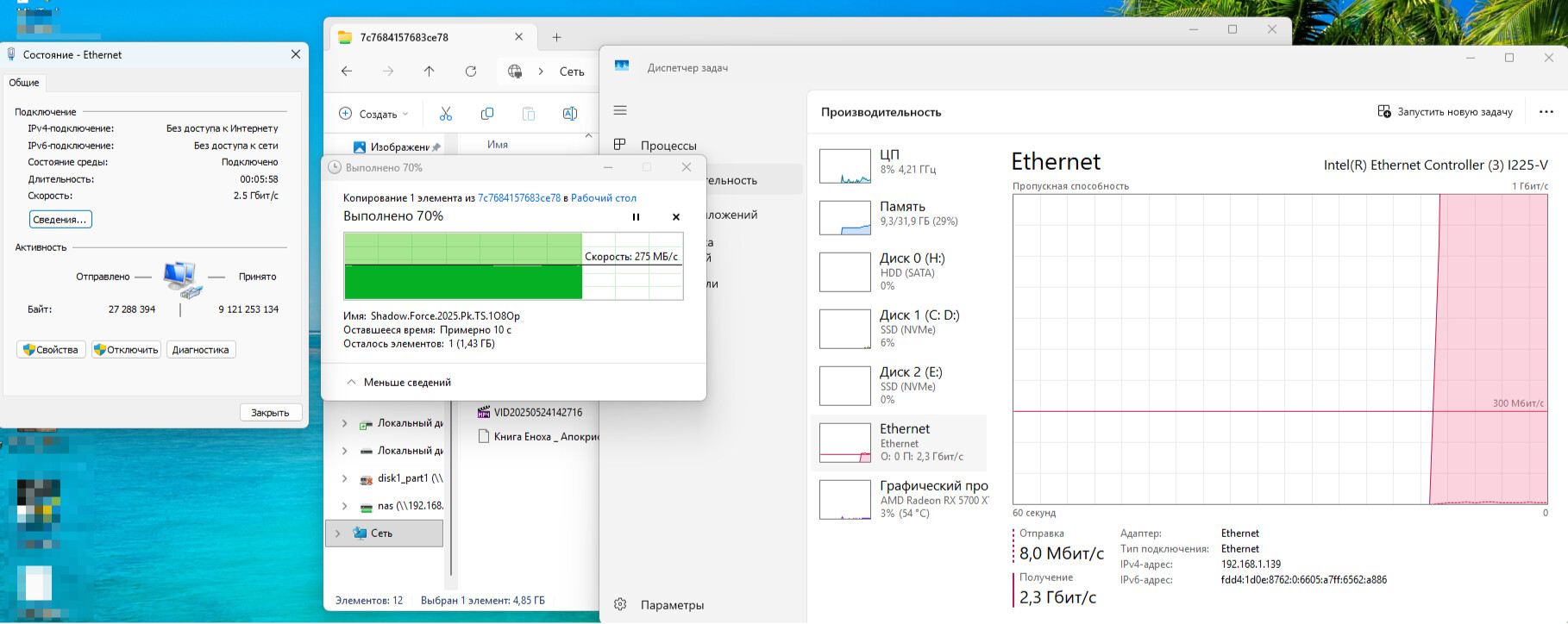Go up one folder level in Explorer
This screenshot has width=1568, height=624.
pos(429,72)
